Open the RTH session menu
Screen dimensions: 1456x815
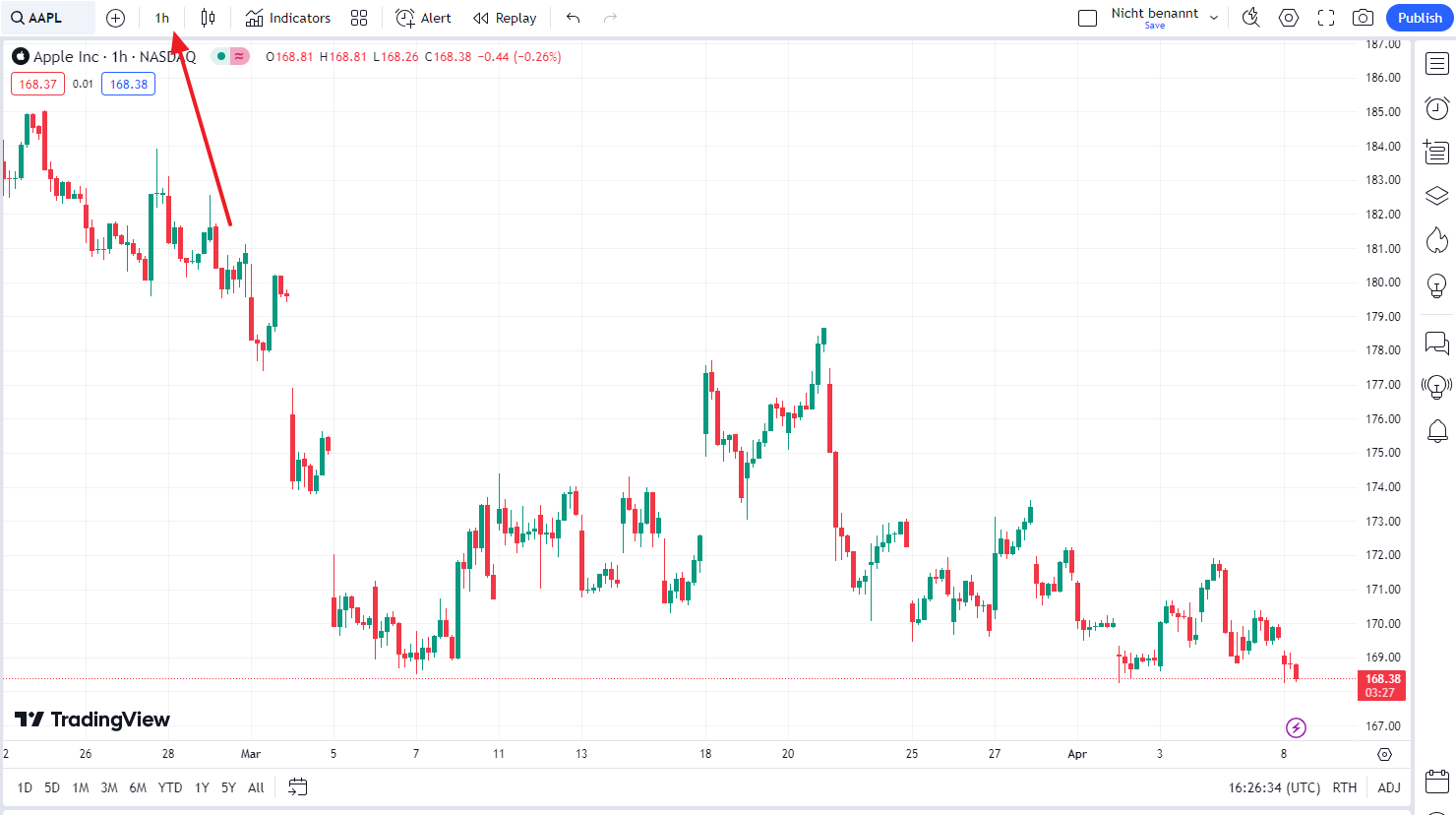[1345, 787]
